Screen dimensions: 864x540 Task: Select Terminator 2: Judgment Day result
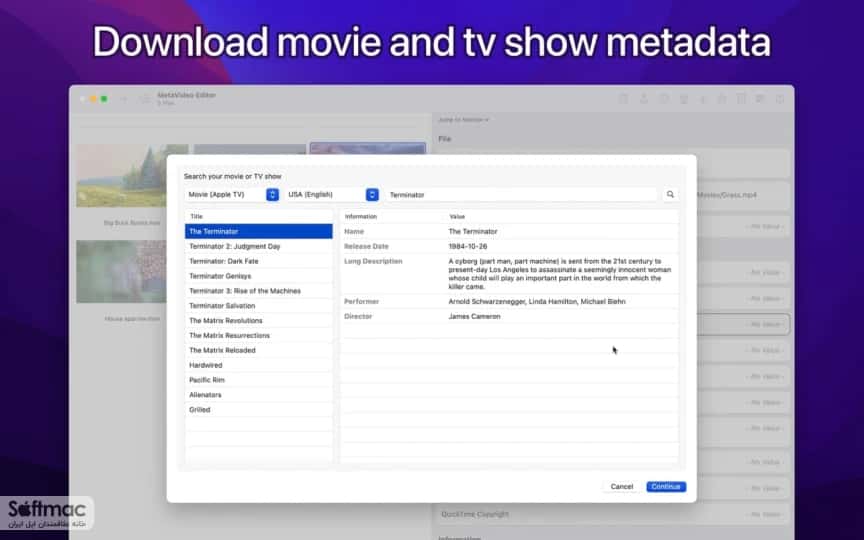pyautogui.click(x=258, y=246)
